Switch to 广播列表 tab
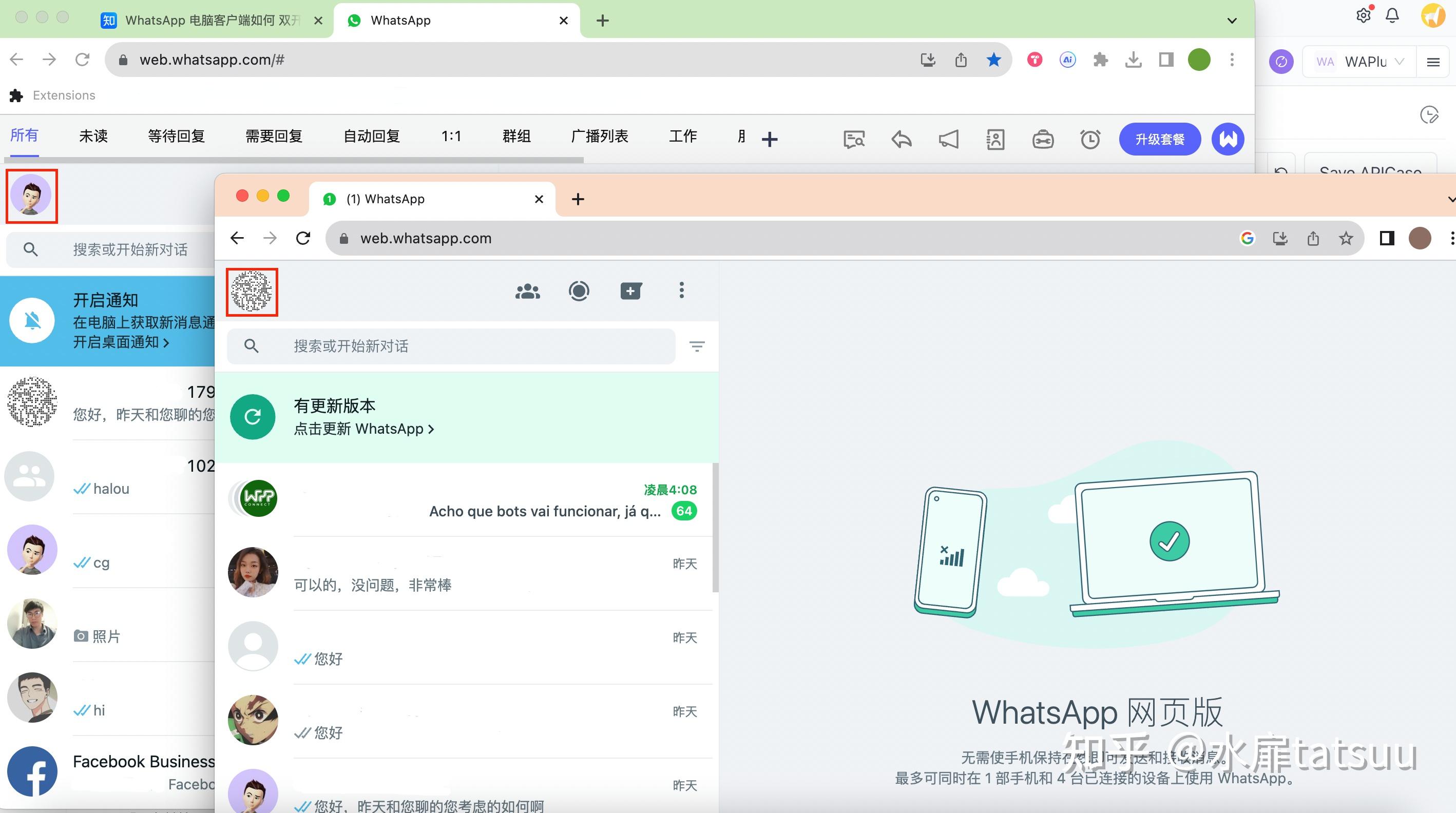 [600, 136]
